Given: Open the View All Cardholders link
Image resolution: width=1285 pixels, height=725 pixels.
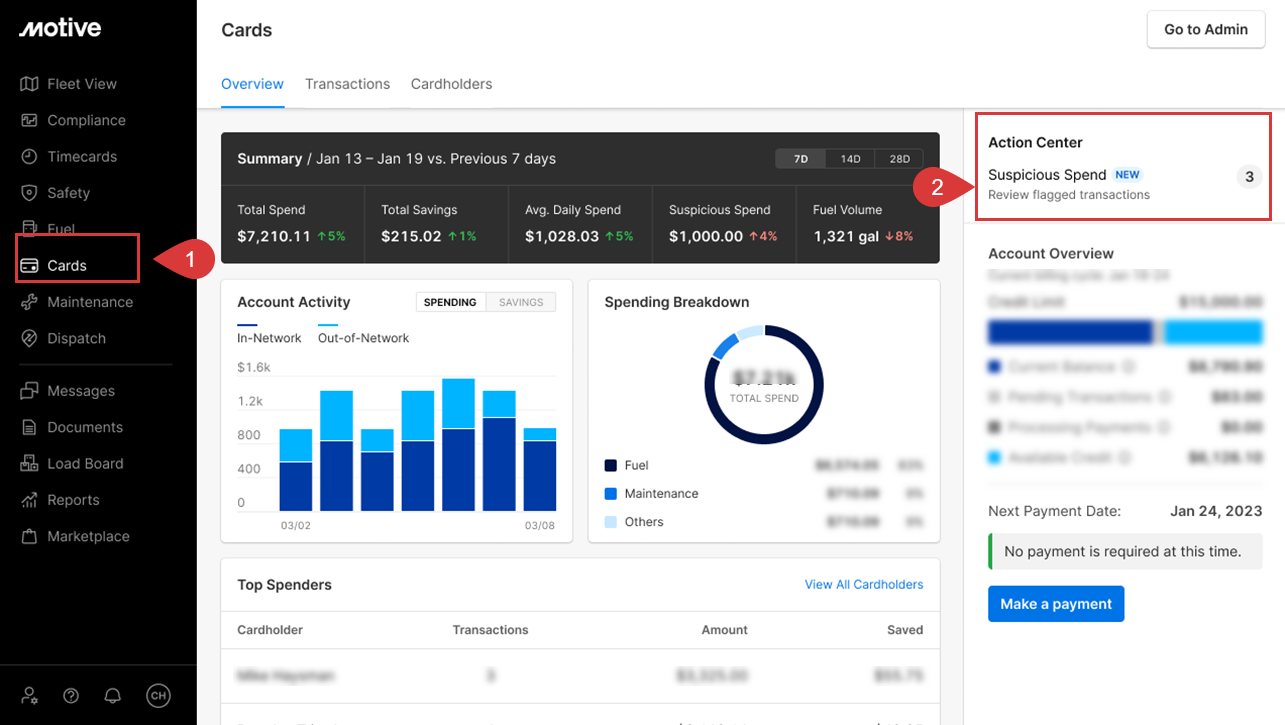Looking at the screenshot, I should 863,584.
